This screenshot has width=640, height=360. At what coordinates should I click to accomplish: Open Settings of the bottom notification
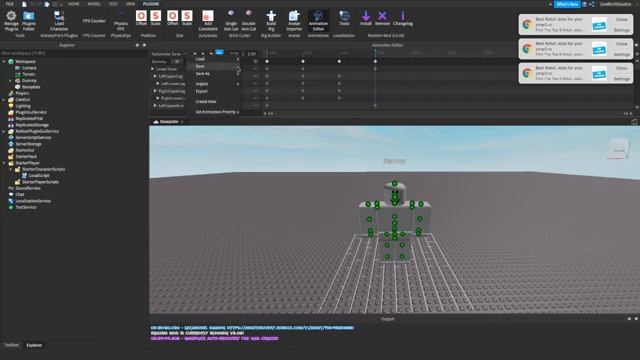tap(622, 79)
